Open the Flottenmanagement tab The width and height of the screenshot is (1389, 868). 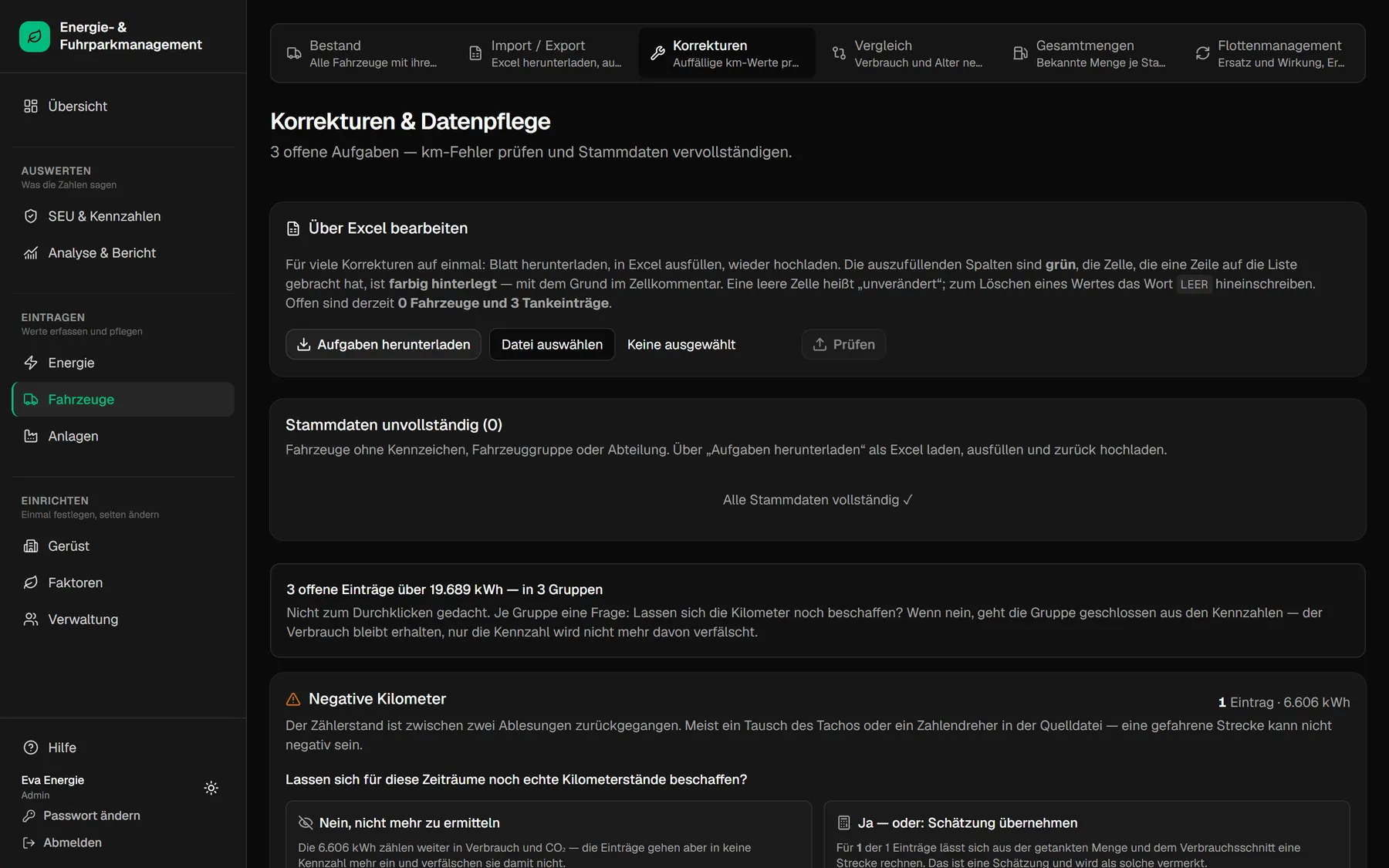tap(1272, 53)
